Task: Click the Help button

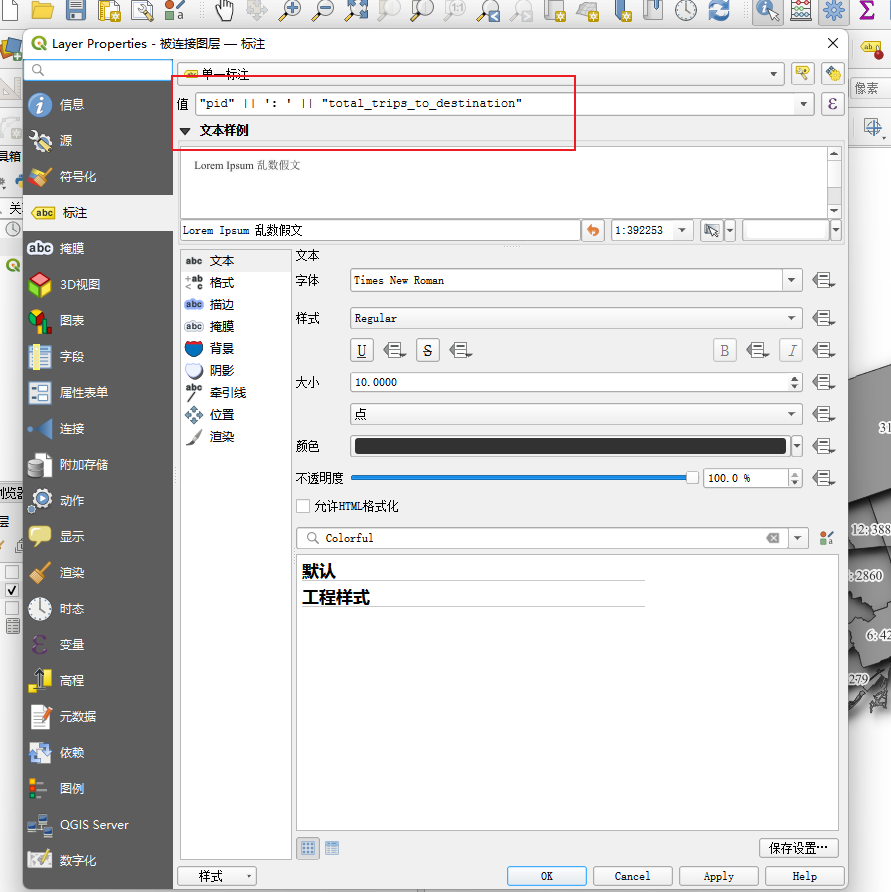Action: (x=805, y=876)
